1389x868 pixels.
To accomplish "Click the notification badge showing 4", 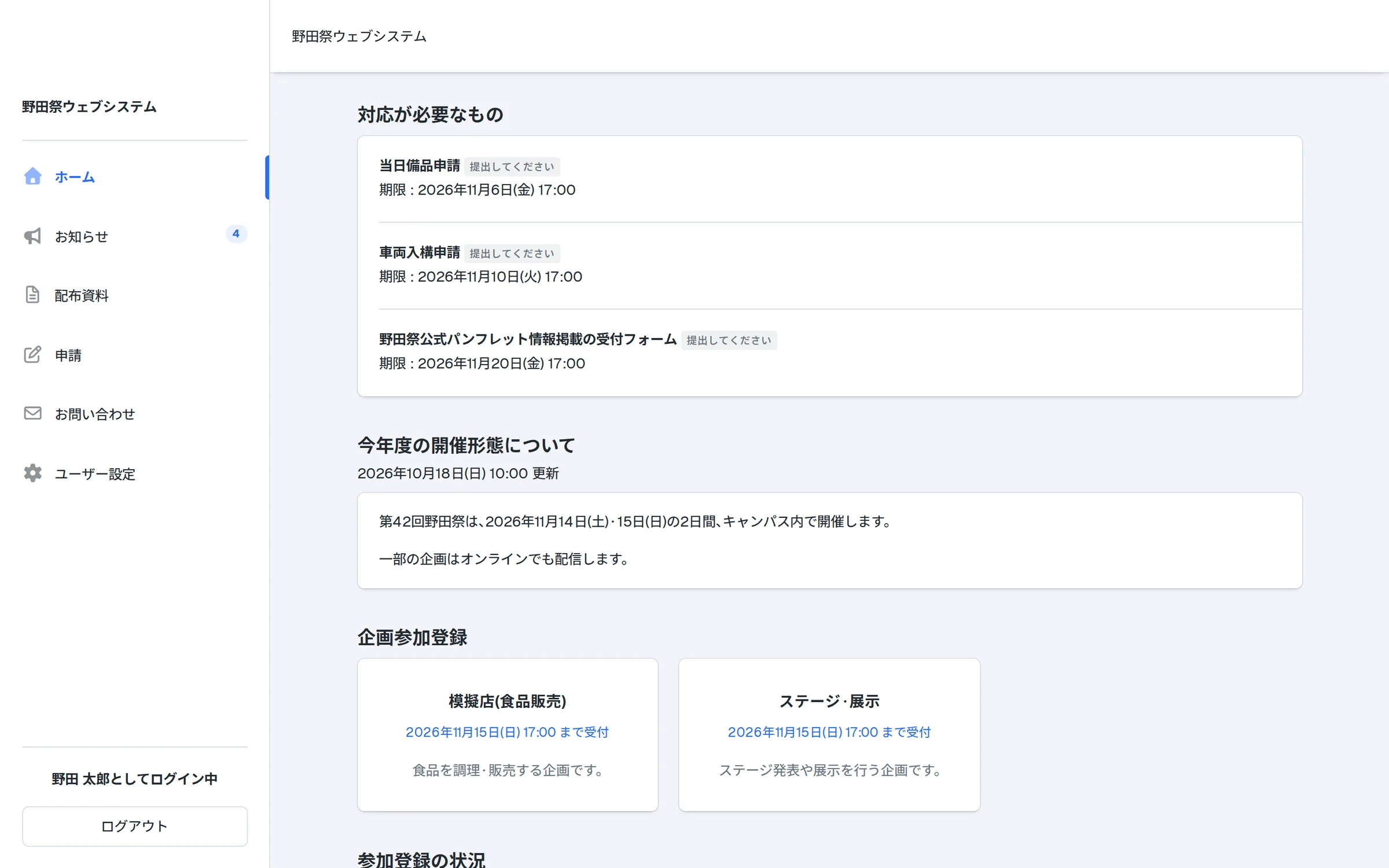I will (x=236, y=234).
